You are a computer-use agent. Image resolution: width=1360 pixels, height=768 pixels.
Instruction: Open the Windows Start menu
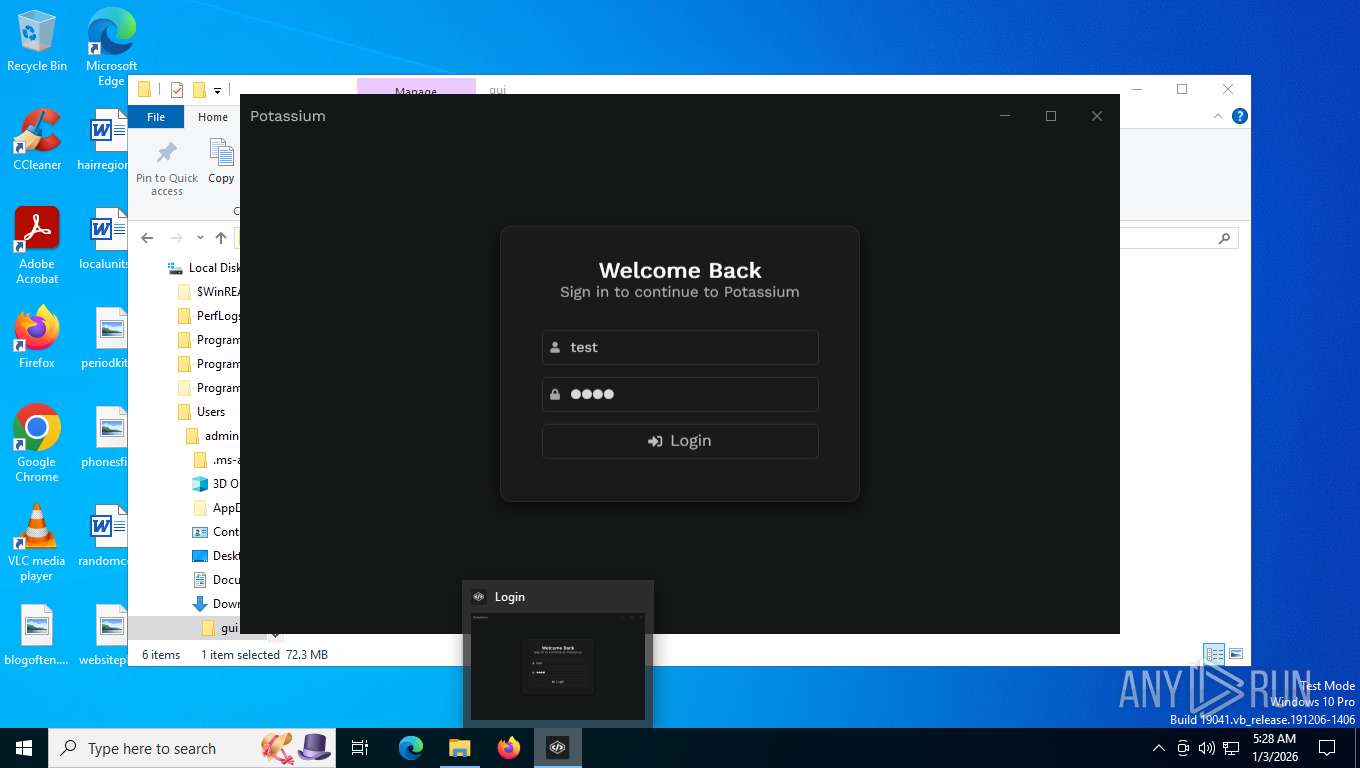24,748
